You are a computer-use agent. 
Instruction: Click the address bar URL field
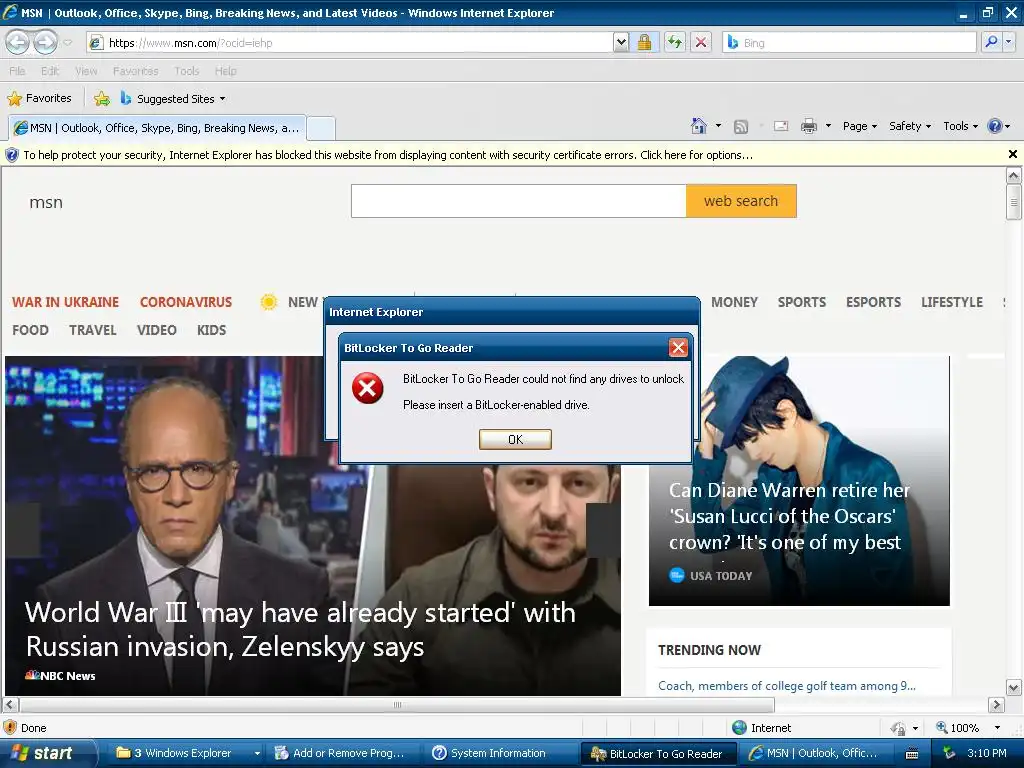click(x=350, y=43)
